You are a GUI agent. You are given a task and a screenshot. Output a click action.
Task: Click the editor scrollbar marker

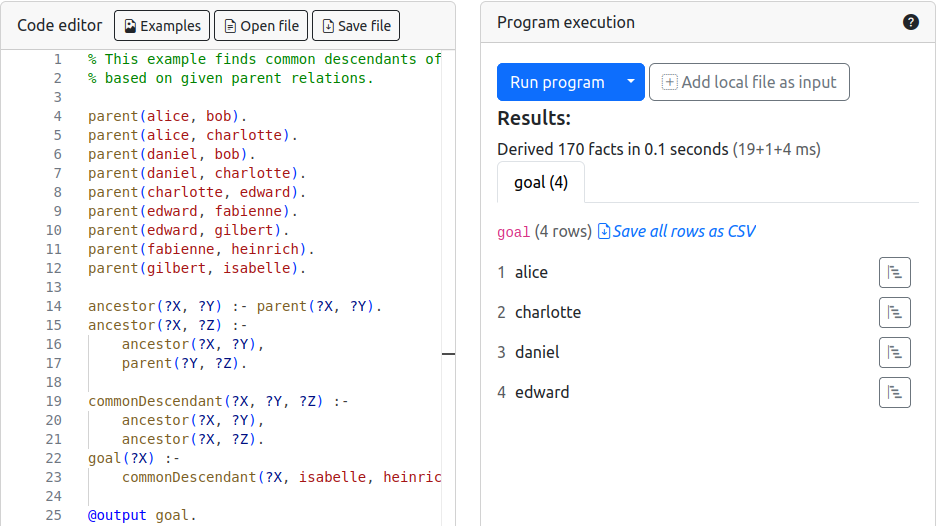click(x=448, y=354)
